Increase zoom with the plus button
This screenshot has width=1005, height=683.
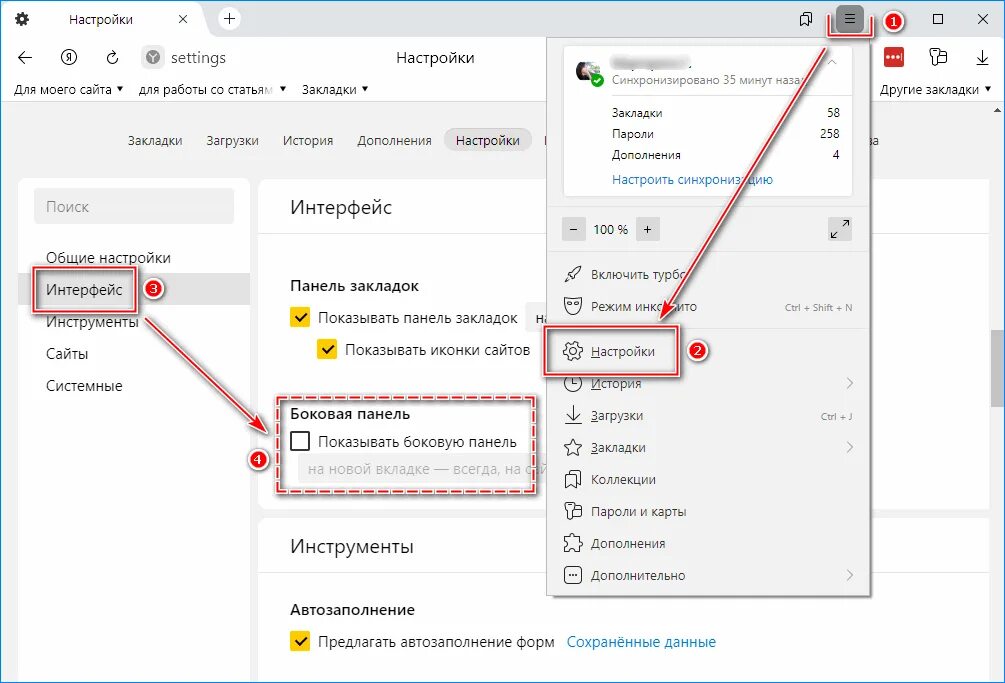pos(647,229)
